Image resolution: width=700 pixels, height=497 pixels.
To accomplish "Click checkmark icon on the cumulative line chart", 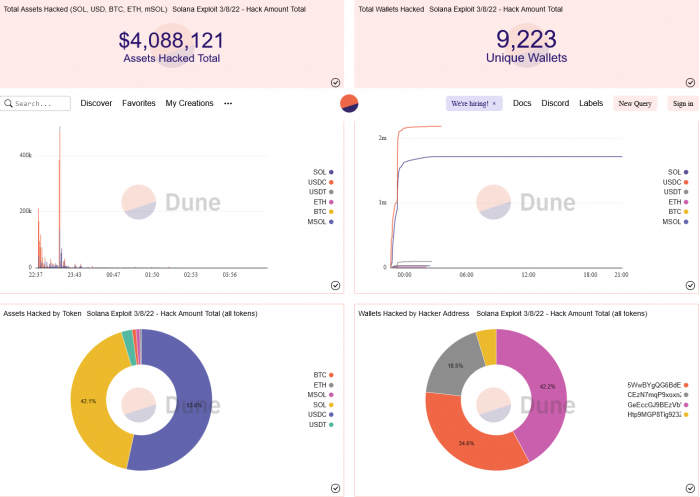I will [690, 285].
